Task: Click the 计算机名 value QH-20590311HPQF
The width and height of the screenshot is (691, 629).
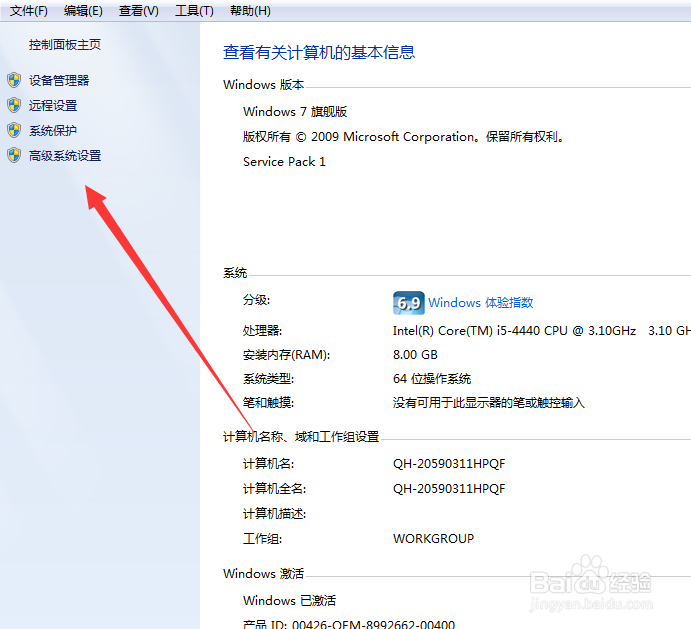Action: 449,464
